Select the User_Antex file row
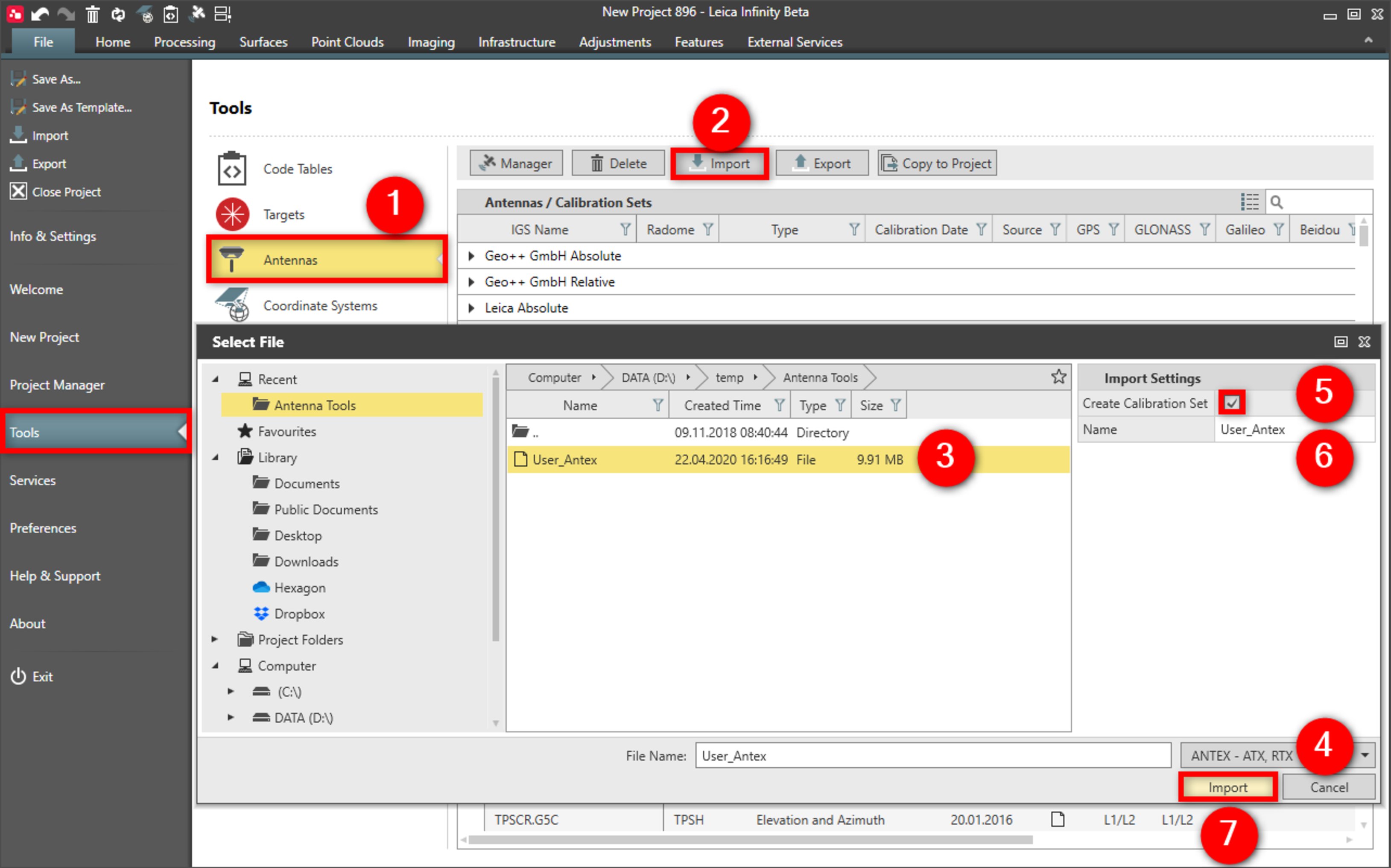Screen dimensions: 1391x868 click(788, 459)
